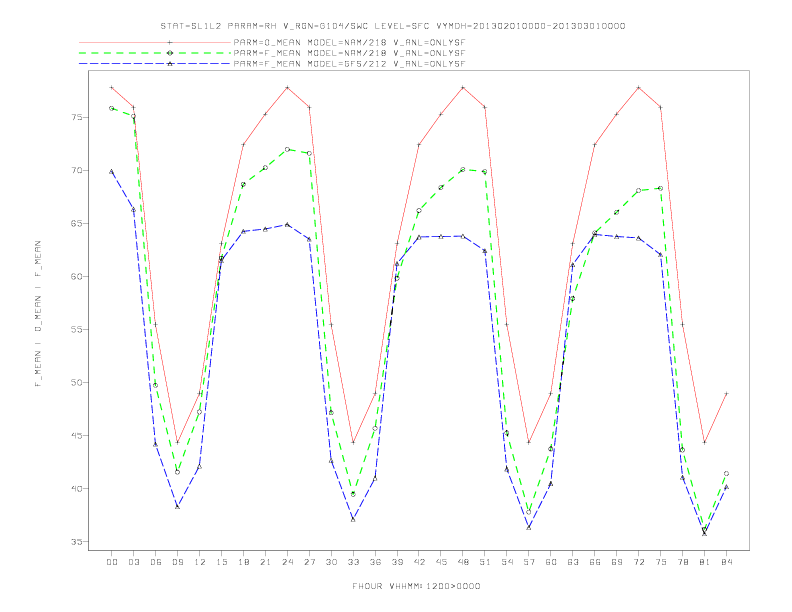Click the x-axis forecast hour label 51
792x612 pixels.
coord(485,562)
